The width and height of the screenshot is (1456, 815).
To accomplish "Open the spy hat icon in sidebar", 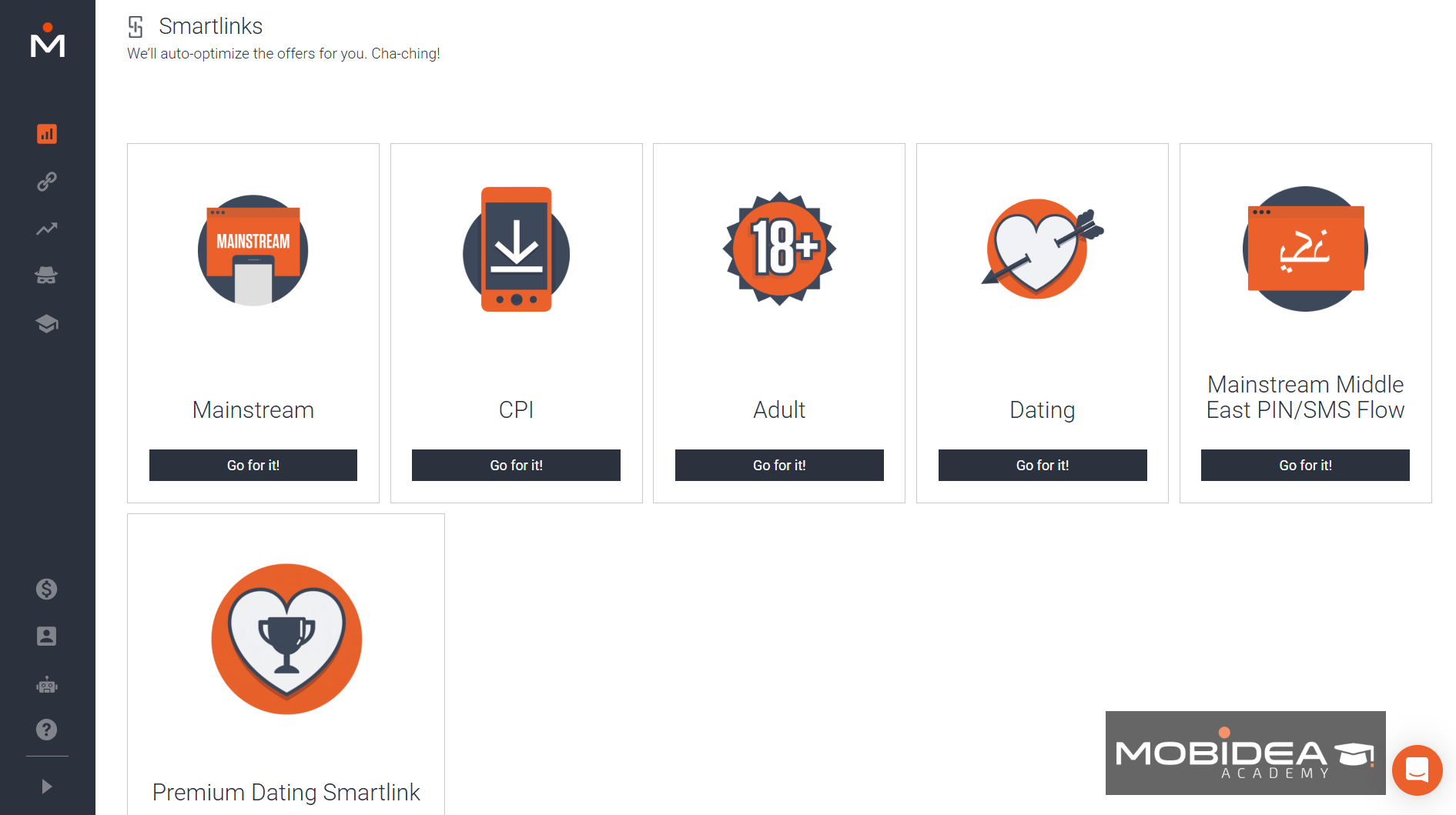I will (x=47, y=276).
